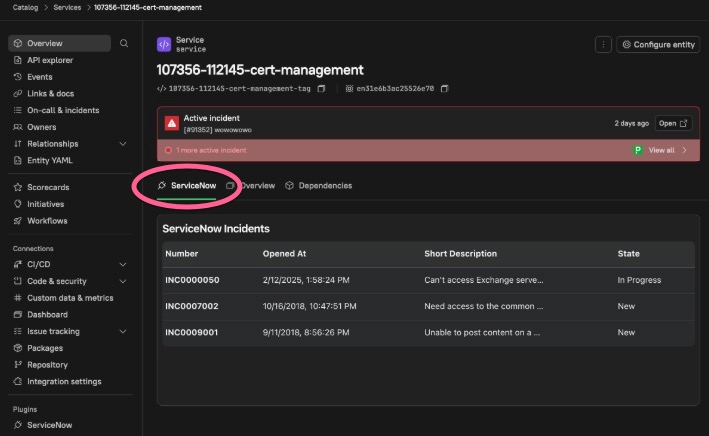This screenshot has height=436, width=709.
Task: Open the active incident with Open button
Action: 673,123
